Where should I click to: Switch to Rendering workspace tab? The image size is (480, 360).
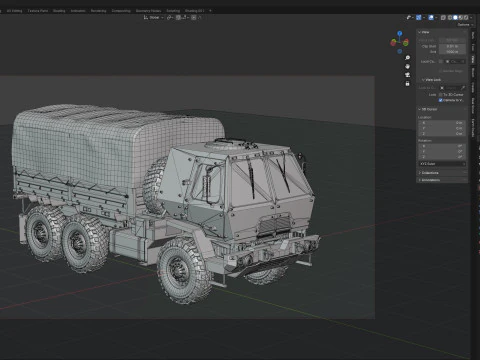(98, 11)
